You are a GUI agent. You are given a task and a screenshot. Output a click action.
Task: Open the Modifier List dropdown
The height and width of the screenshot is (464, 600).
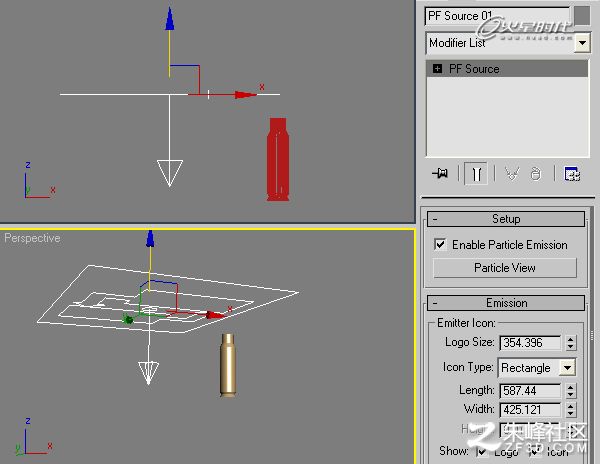pyautogui.click(x=582, y=43)
